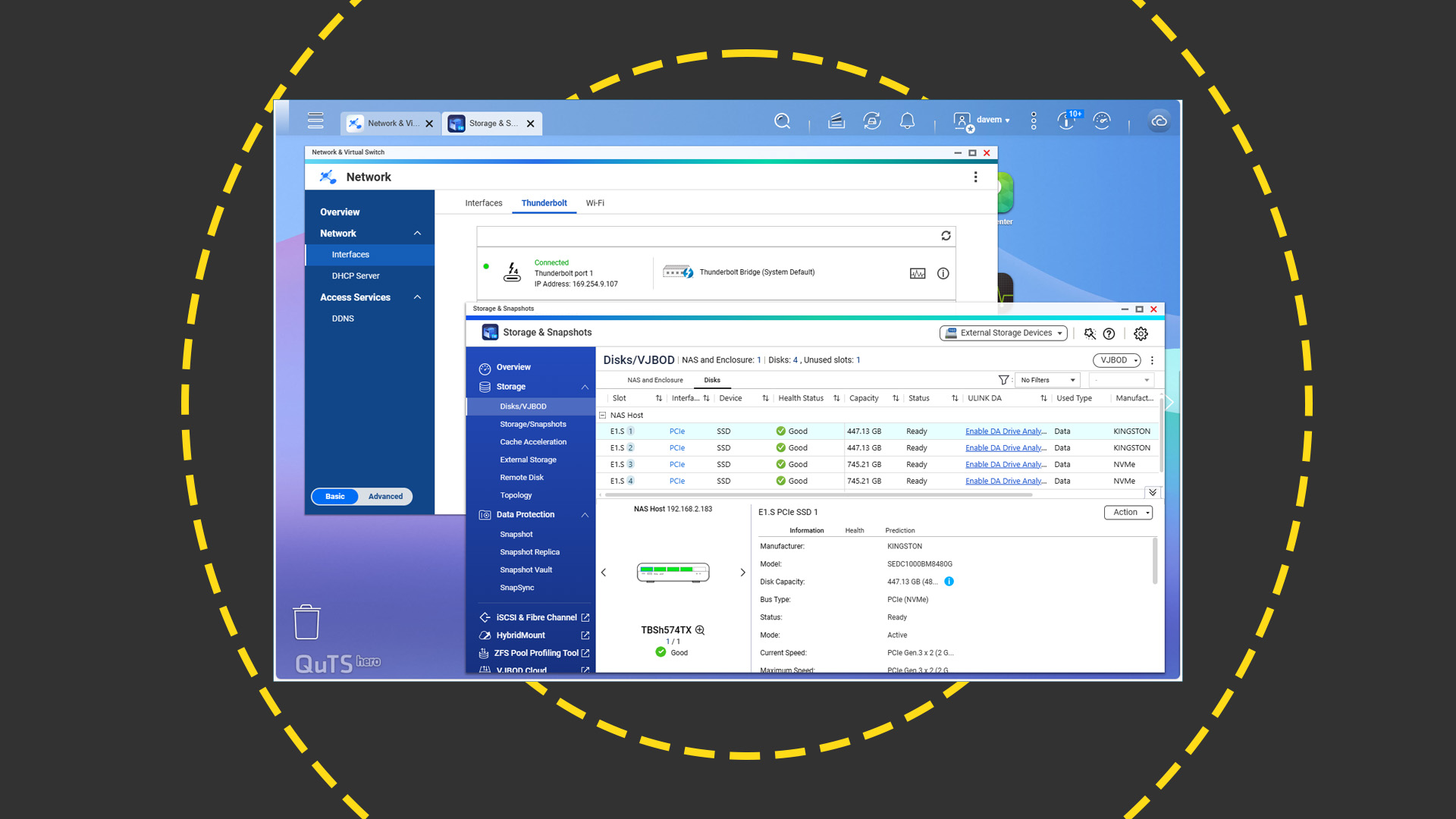Open external devices icon in top bar
This screenshot has width=1456, height=819.
(872, 121)
